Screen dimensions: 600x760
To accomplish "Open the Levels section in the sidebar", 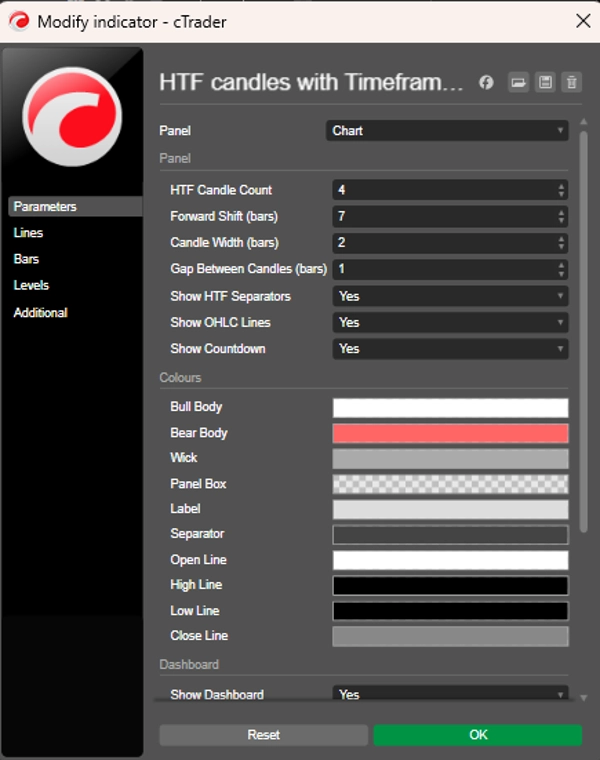I will (31, 285).
